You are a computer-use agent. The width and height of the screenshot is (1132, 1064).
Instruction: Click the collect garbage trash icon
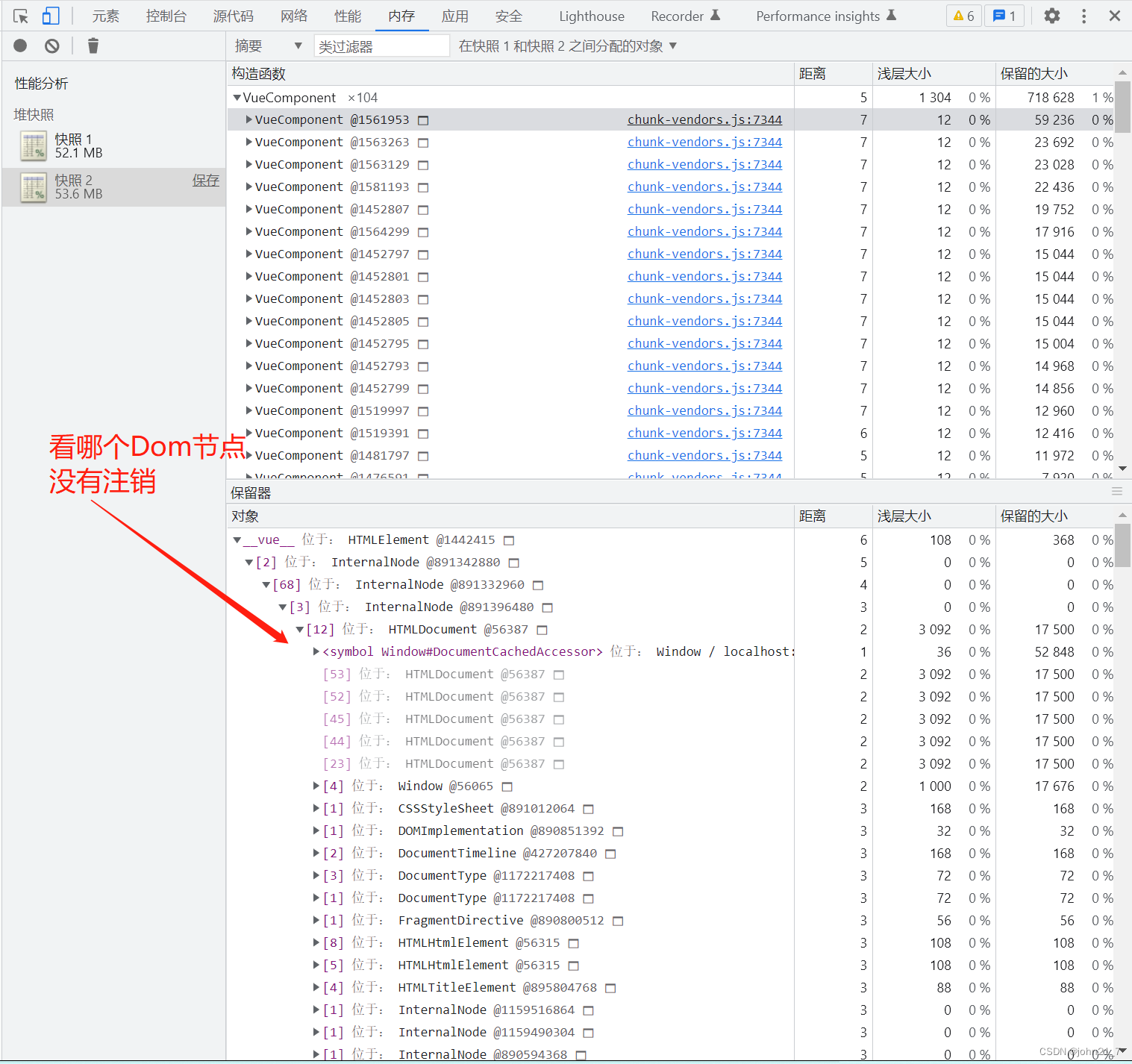pos(93,46)
